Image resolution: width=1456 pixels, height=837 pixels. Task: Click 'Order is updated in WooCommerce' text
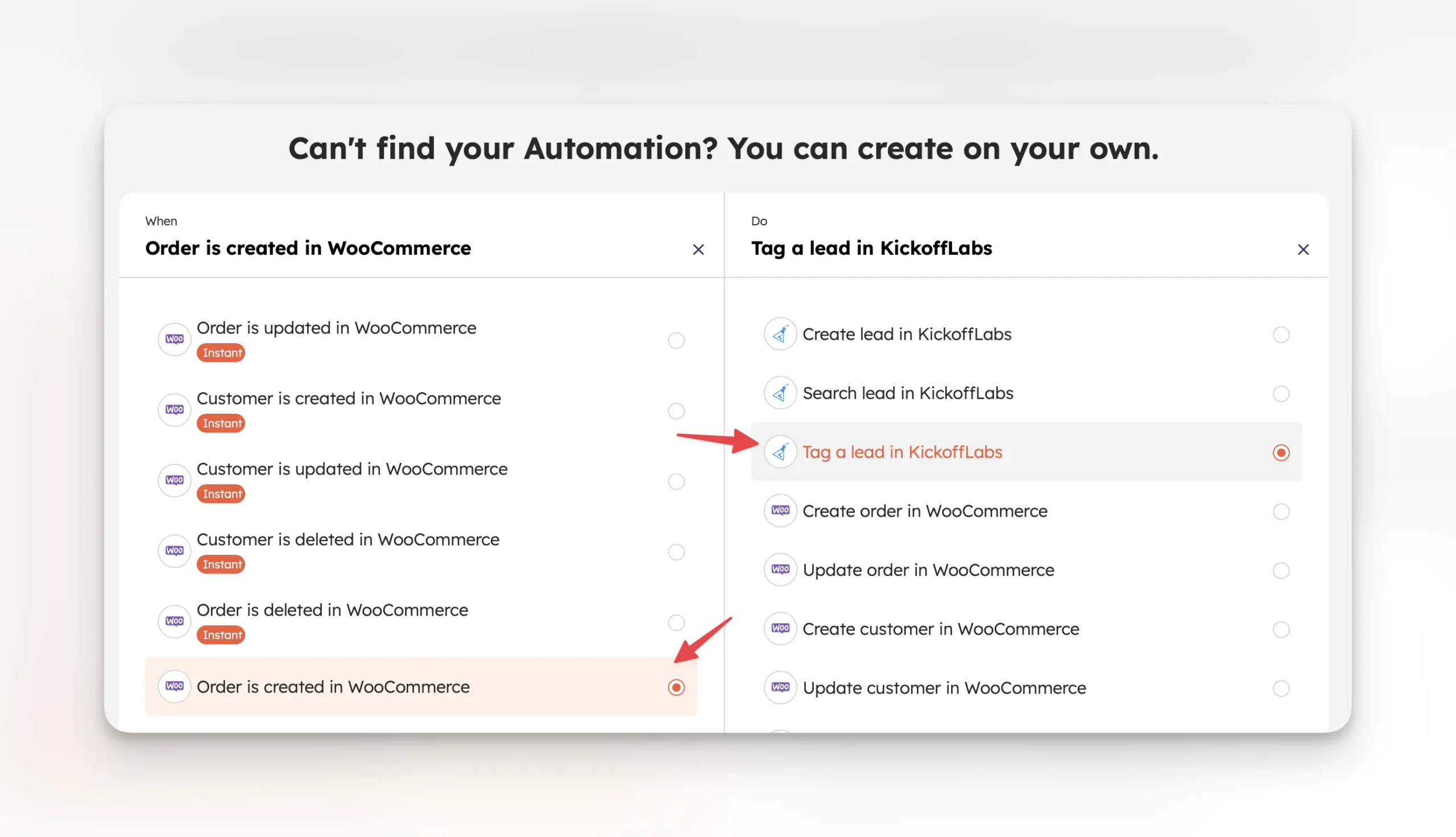337,328
